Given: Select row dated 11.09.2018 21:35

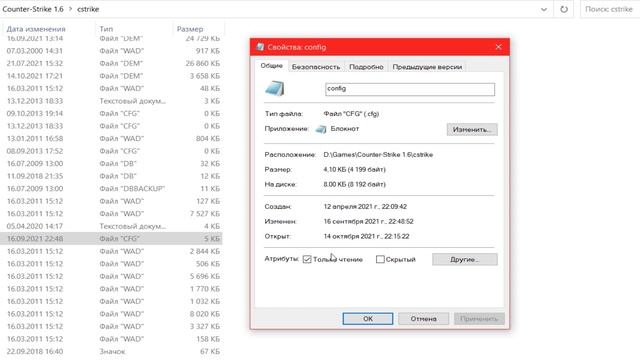Looking at the screenshot, I should pos(111,176).
